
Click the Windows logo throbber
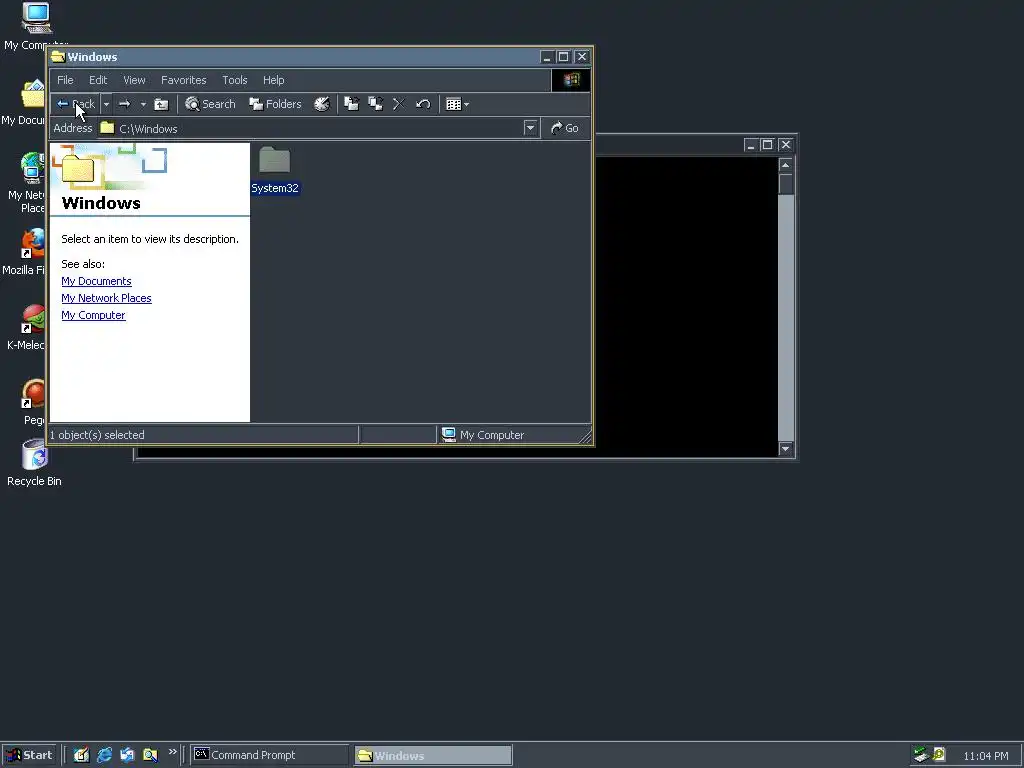click(571, 80)
